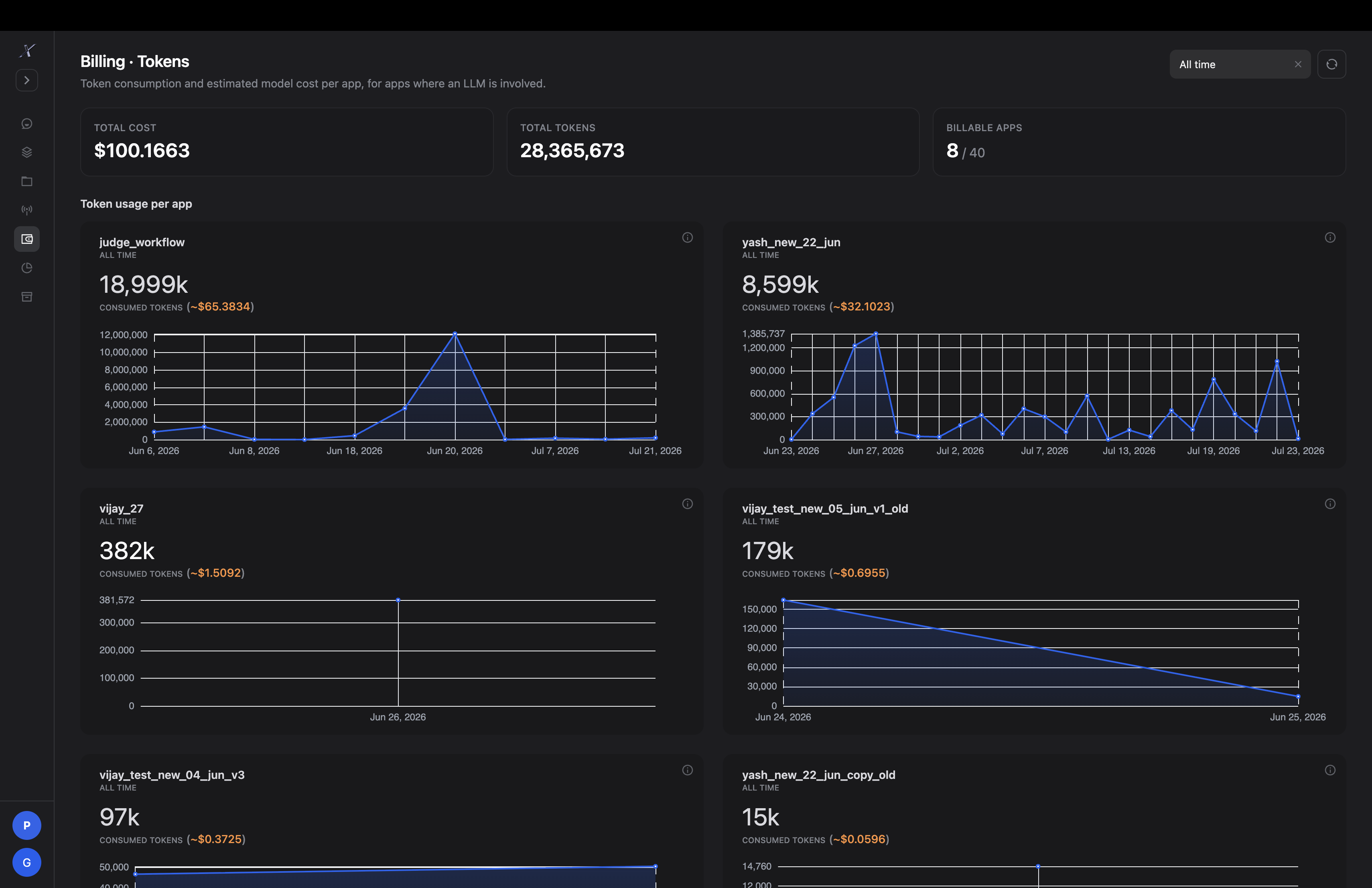
Task: Click the 15k consumed tokens figure
Action: (760, 817)
